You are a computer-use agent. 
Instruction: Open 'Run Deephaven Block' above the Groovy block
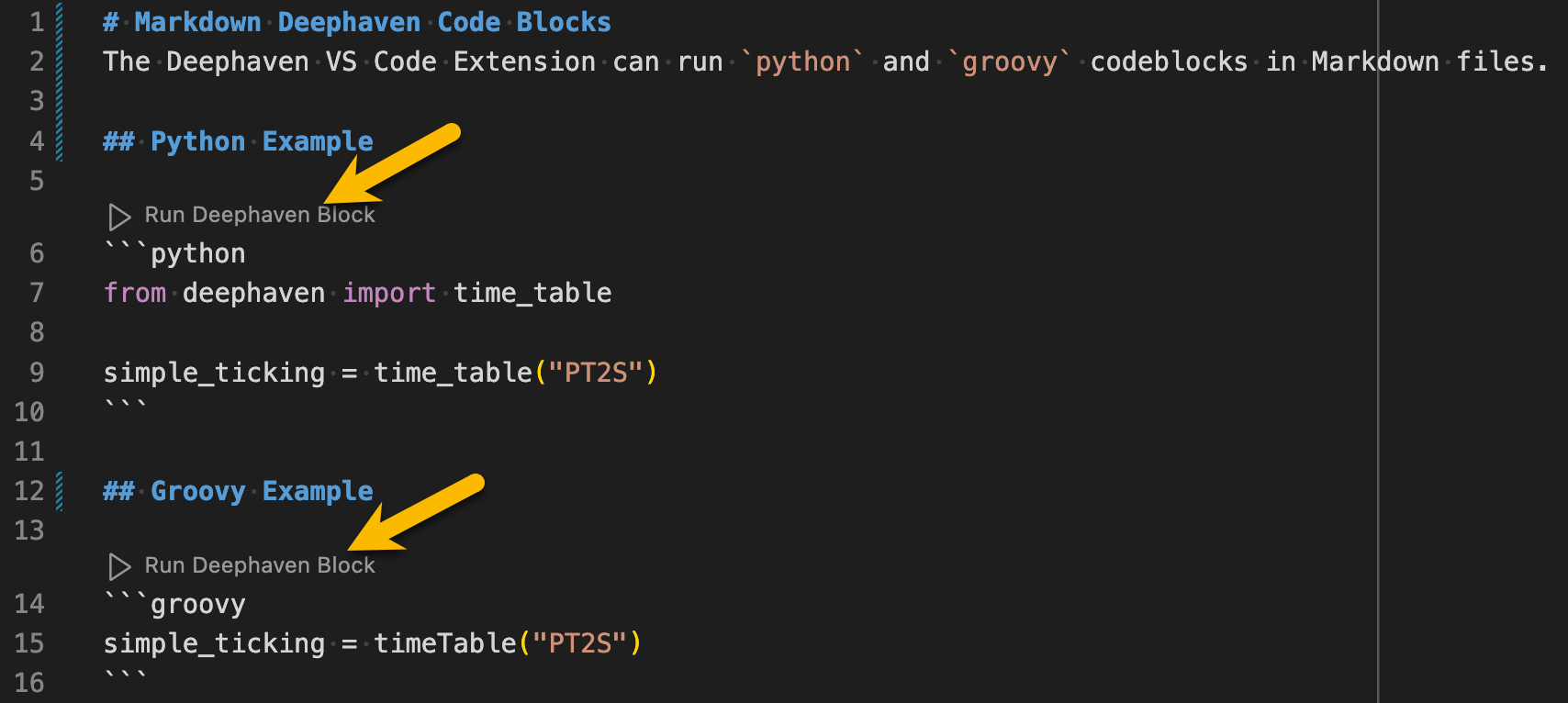260,564
